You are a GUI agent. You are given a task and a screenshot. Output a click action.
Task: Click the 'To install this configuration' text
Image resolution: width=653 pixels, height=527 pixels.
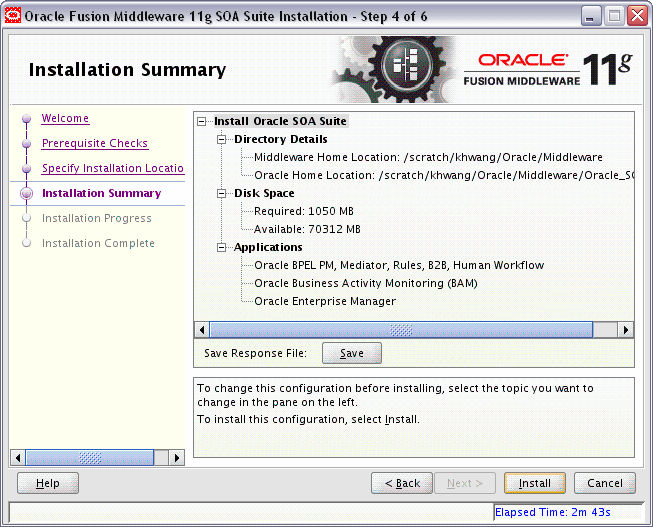click(308, 419)
